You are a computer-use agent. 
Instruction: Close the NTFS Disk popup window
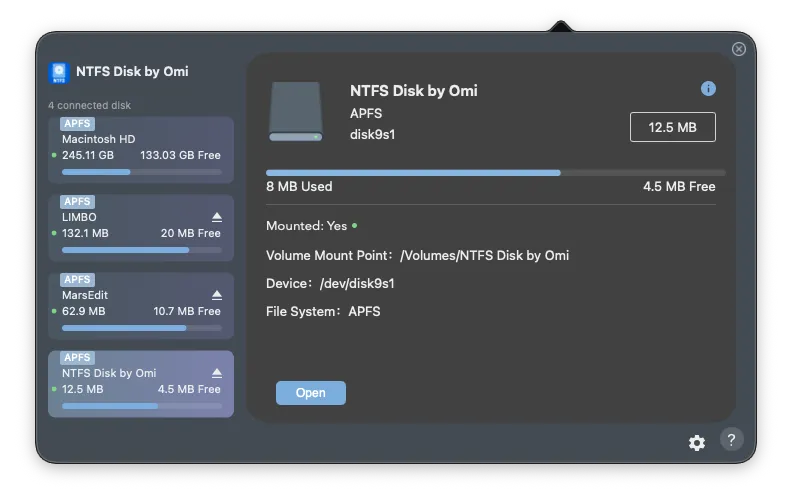coord(739,49)
